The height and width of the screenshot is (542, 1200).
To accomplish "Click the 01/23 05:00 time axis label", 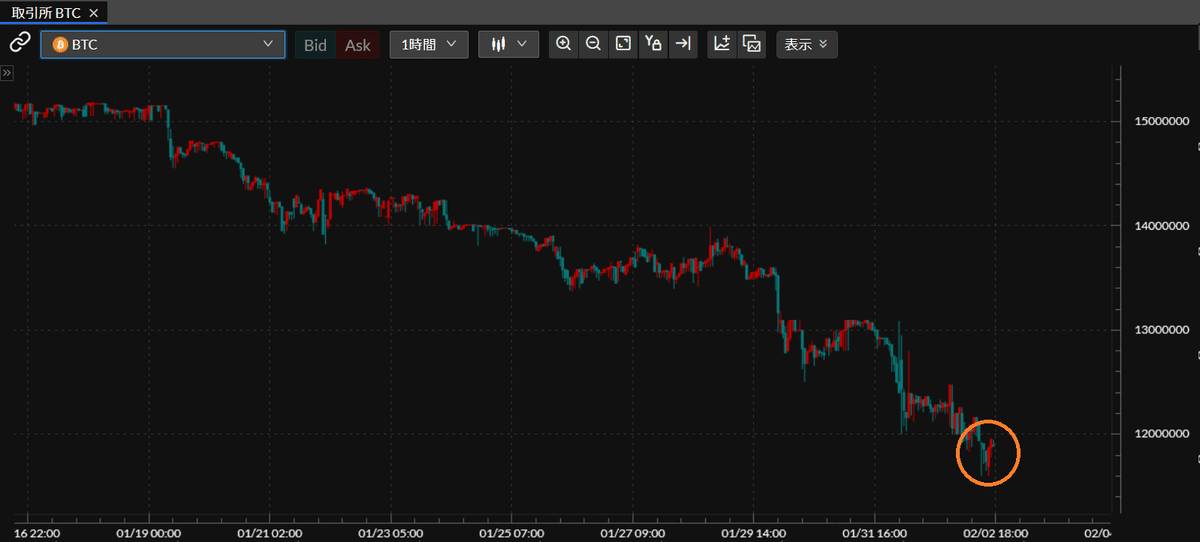I will tap(389, 532).
